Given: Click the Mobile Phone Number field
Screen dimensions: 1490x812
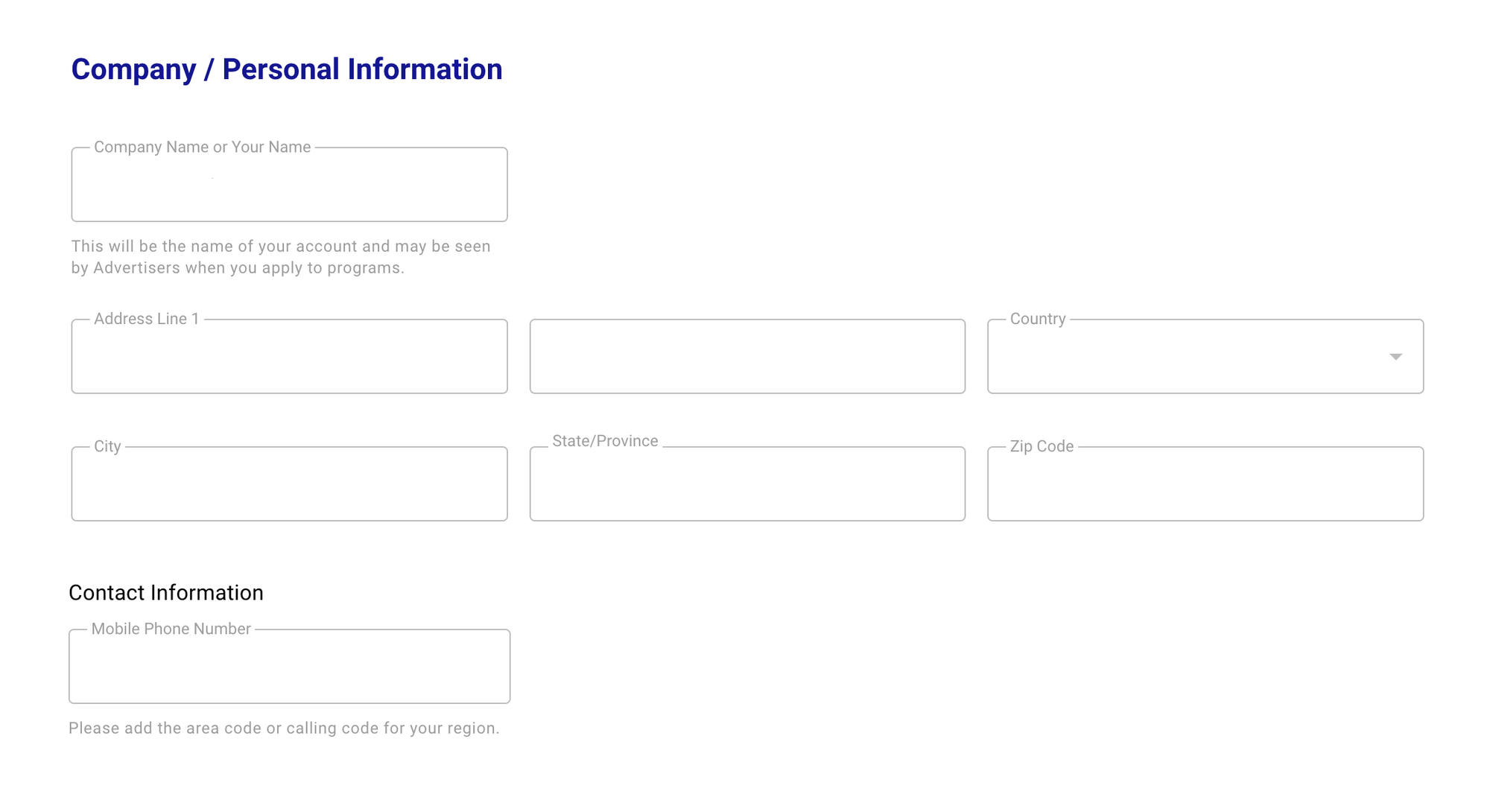Looking at the screenshot, I should click(x=289, y=666).
